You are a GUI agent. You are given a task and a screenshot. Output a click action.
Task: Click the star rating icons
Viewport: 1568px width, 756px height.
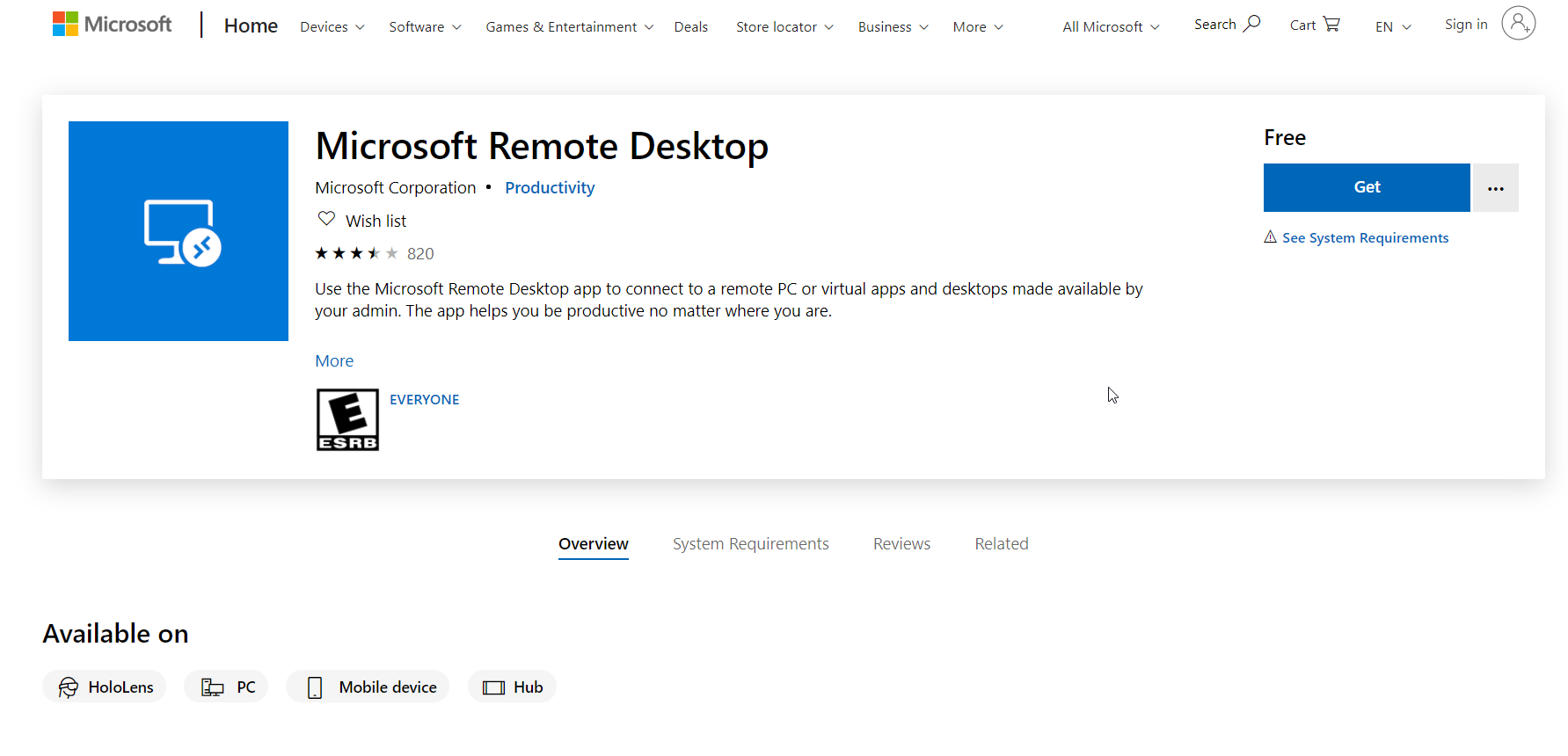tap(356, 253)
